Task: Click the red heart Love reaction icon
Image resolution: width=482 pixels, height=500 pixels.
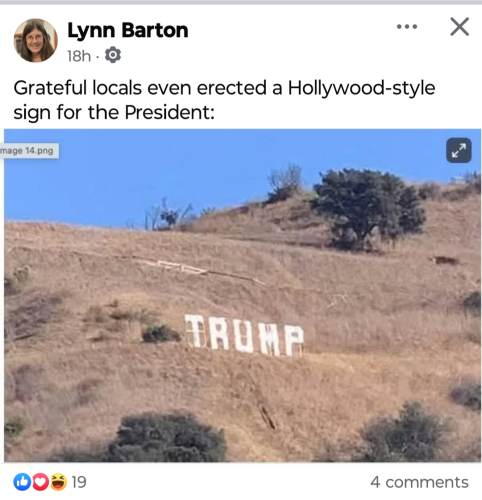Action: pyautogui.click(x=40, y=482)
